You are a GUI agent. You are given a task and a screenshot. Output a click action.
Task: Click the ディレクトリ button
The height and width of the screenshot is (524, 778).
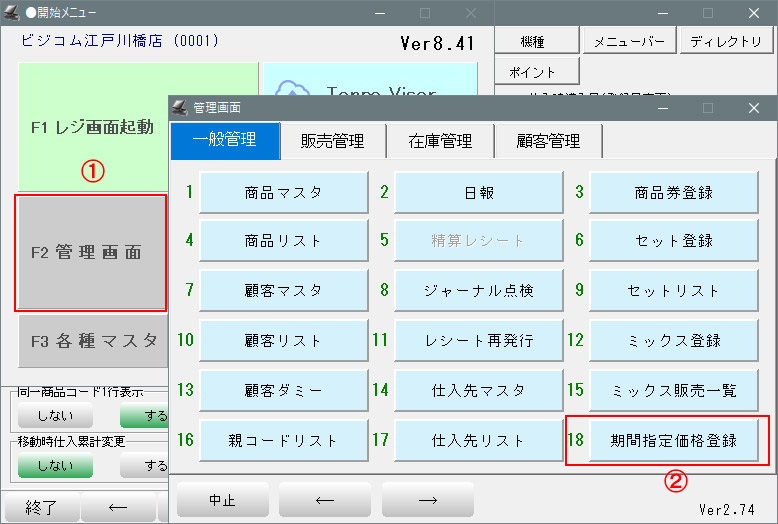pyautogui.click(x=726, y=41)
